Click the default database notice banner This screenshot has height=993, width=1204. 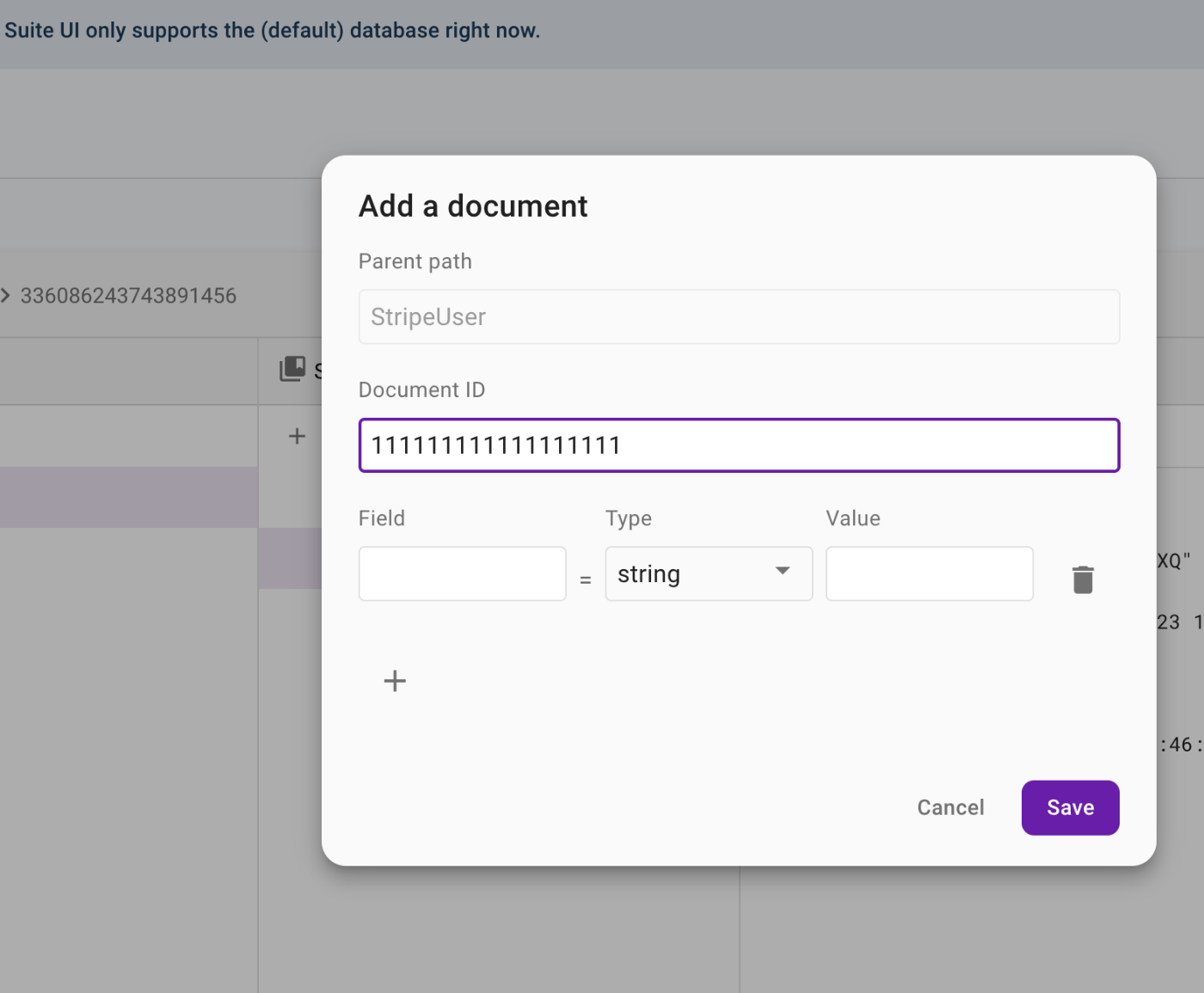tap(272, 31)
